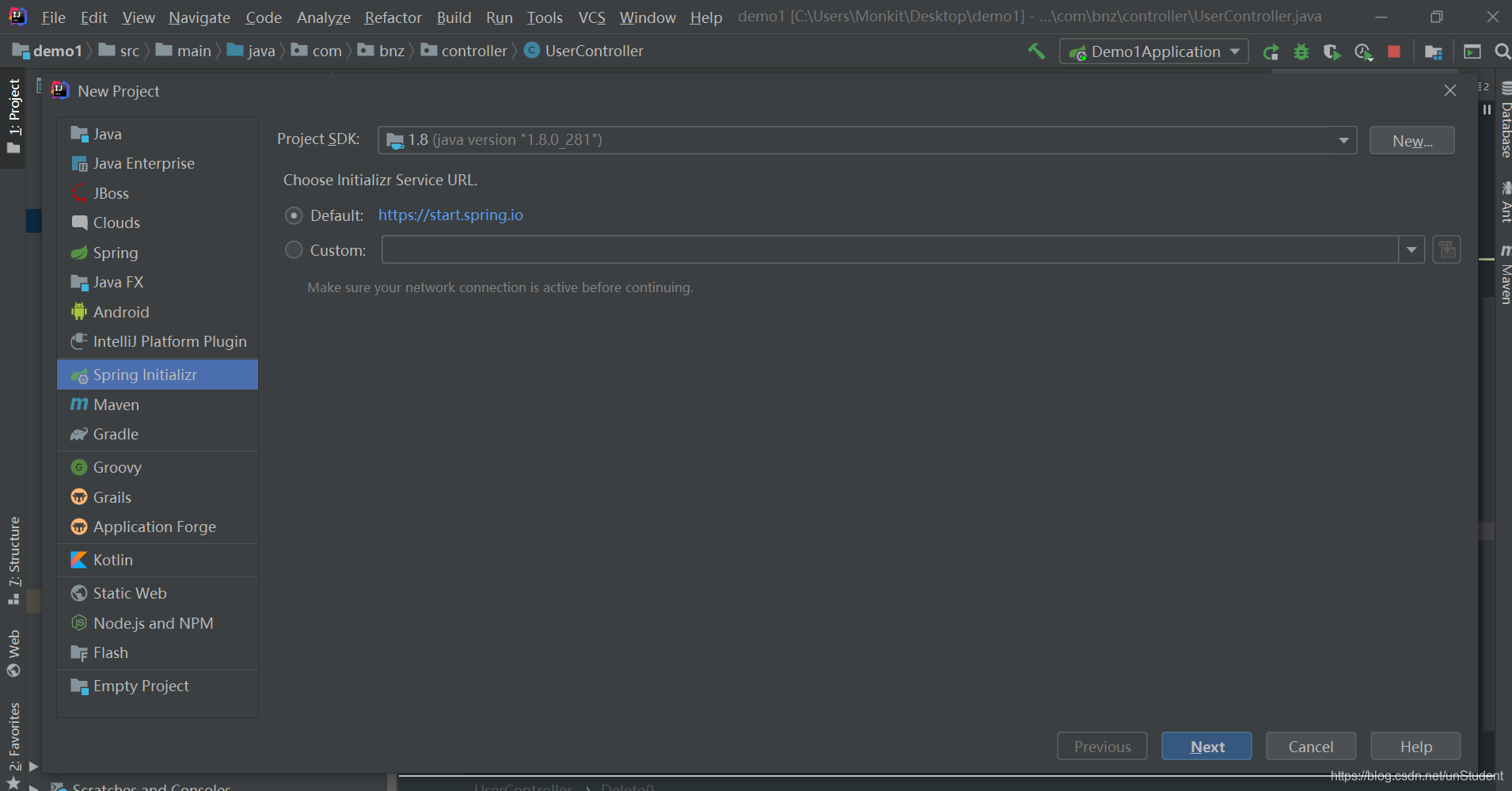
Task: Open the VCS menu
Action: (591, 17)
